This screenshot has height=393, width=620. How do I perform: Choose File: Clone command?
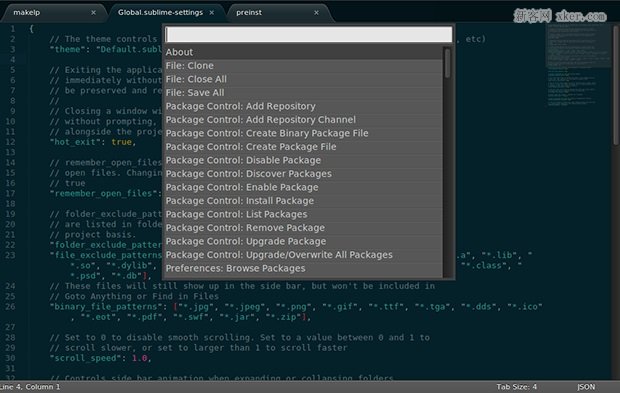coord(303,66)
